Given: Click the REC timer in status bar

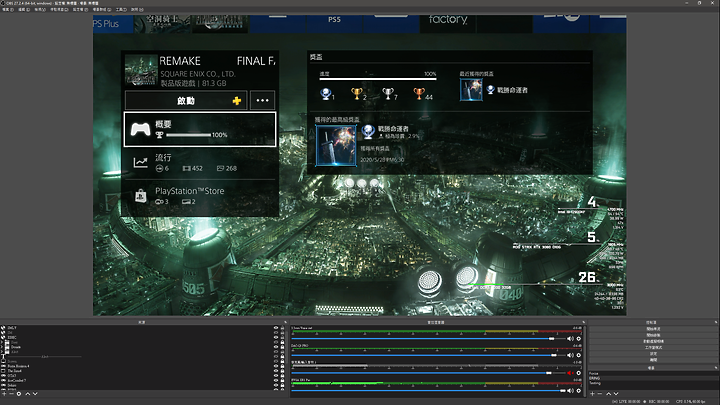Looking at the screenshot, I should [x=657, y=401].
